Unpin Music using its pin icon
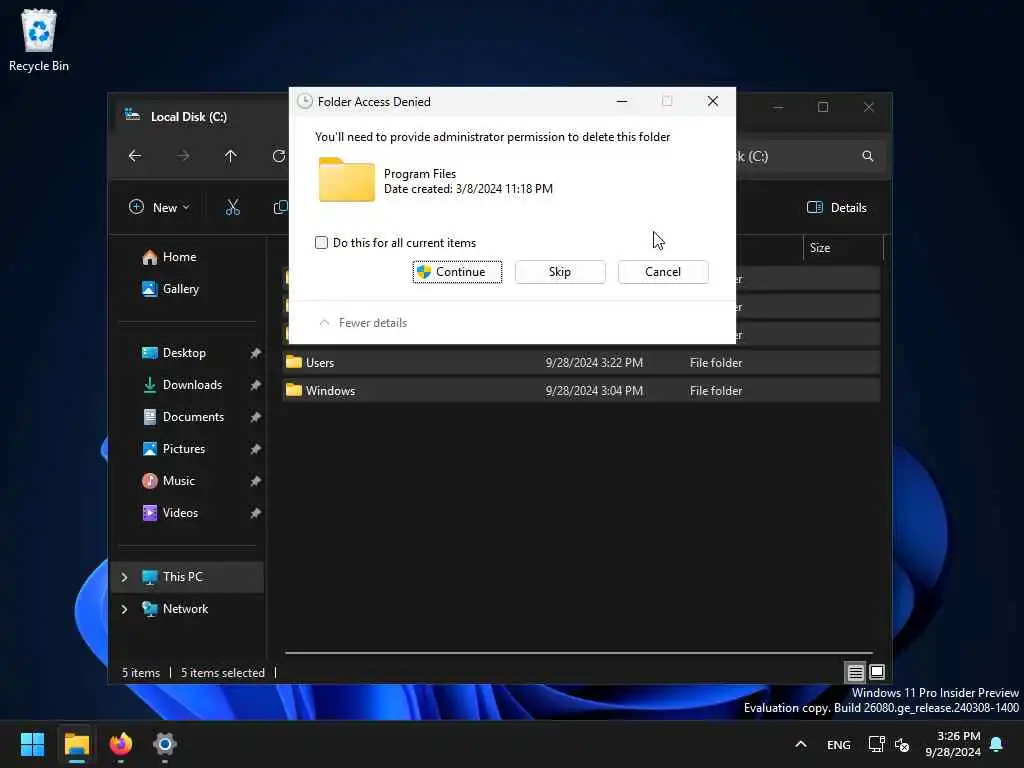 (x=255, y=481)
